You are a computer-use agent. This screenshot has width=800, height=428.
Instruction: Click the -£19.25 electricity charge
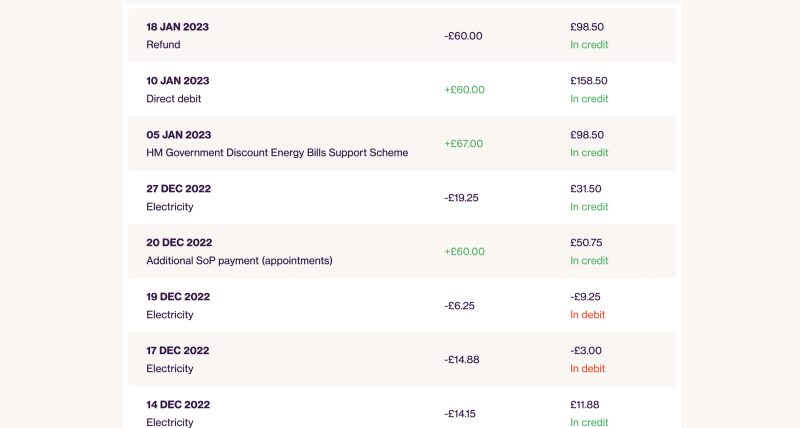[461, 198]
